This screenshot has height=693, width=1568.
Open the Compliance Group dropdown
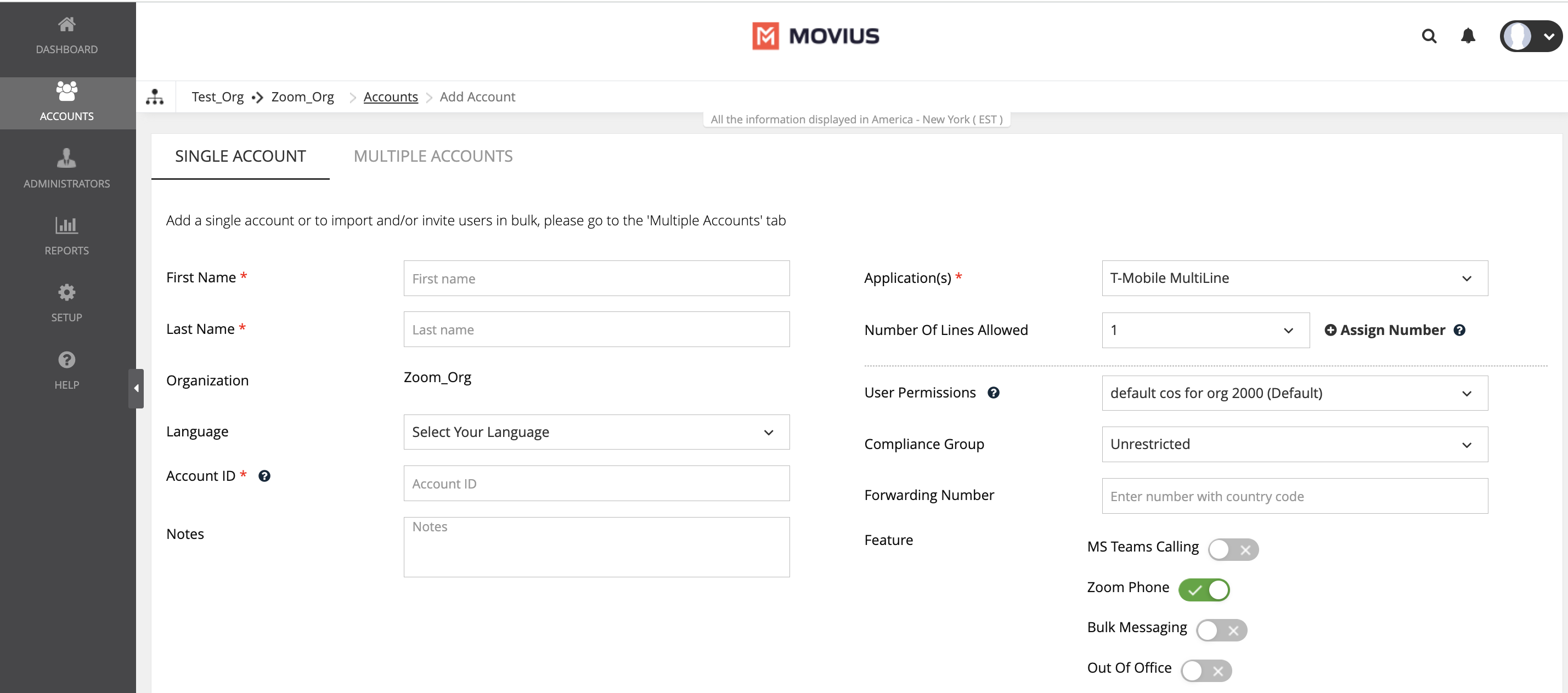click(1294, 444)
